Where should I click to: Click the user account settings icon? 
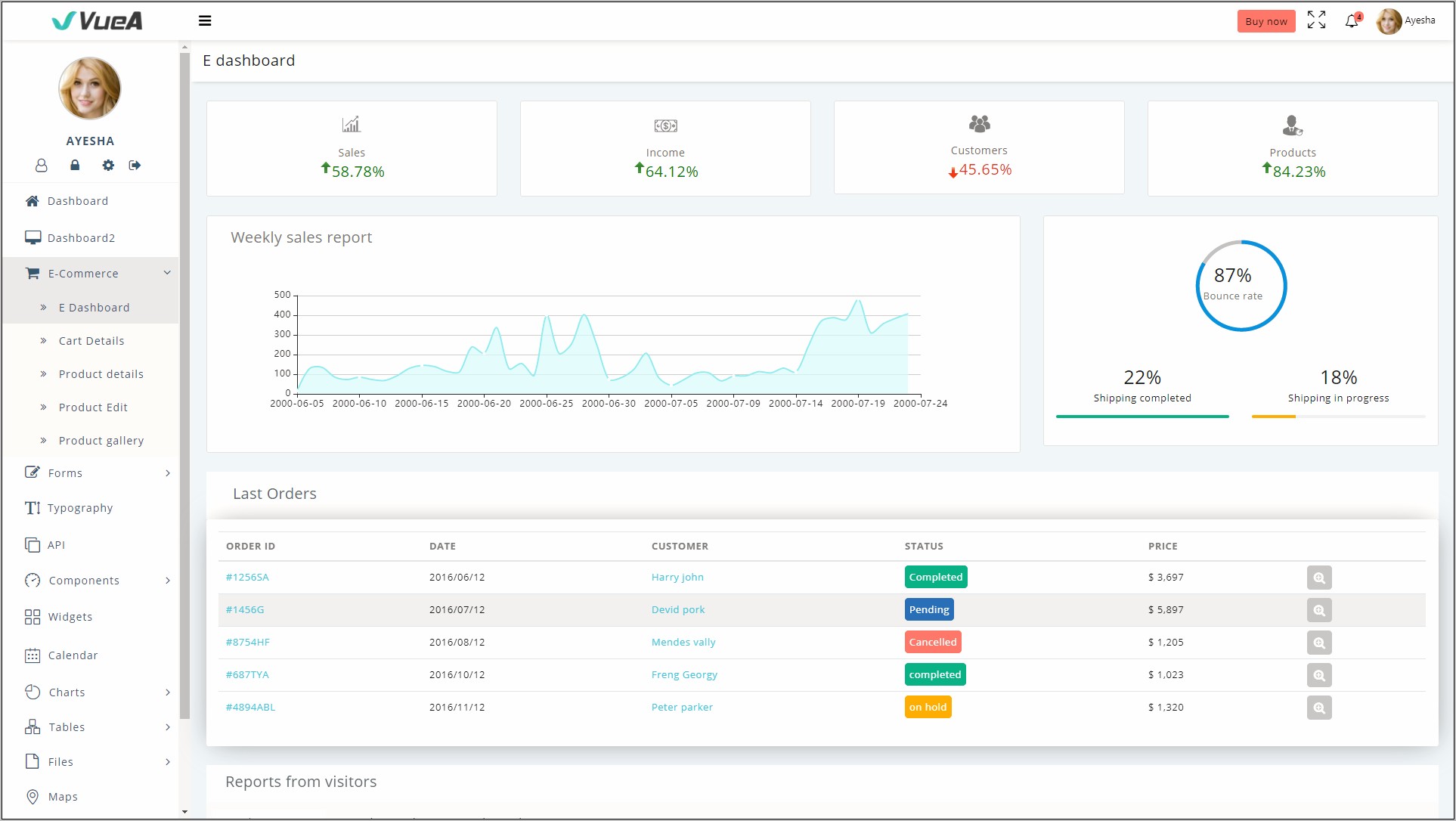pos(107,165)
